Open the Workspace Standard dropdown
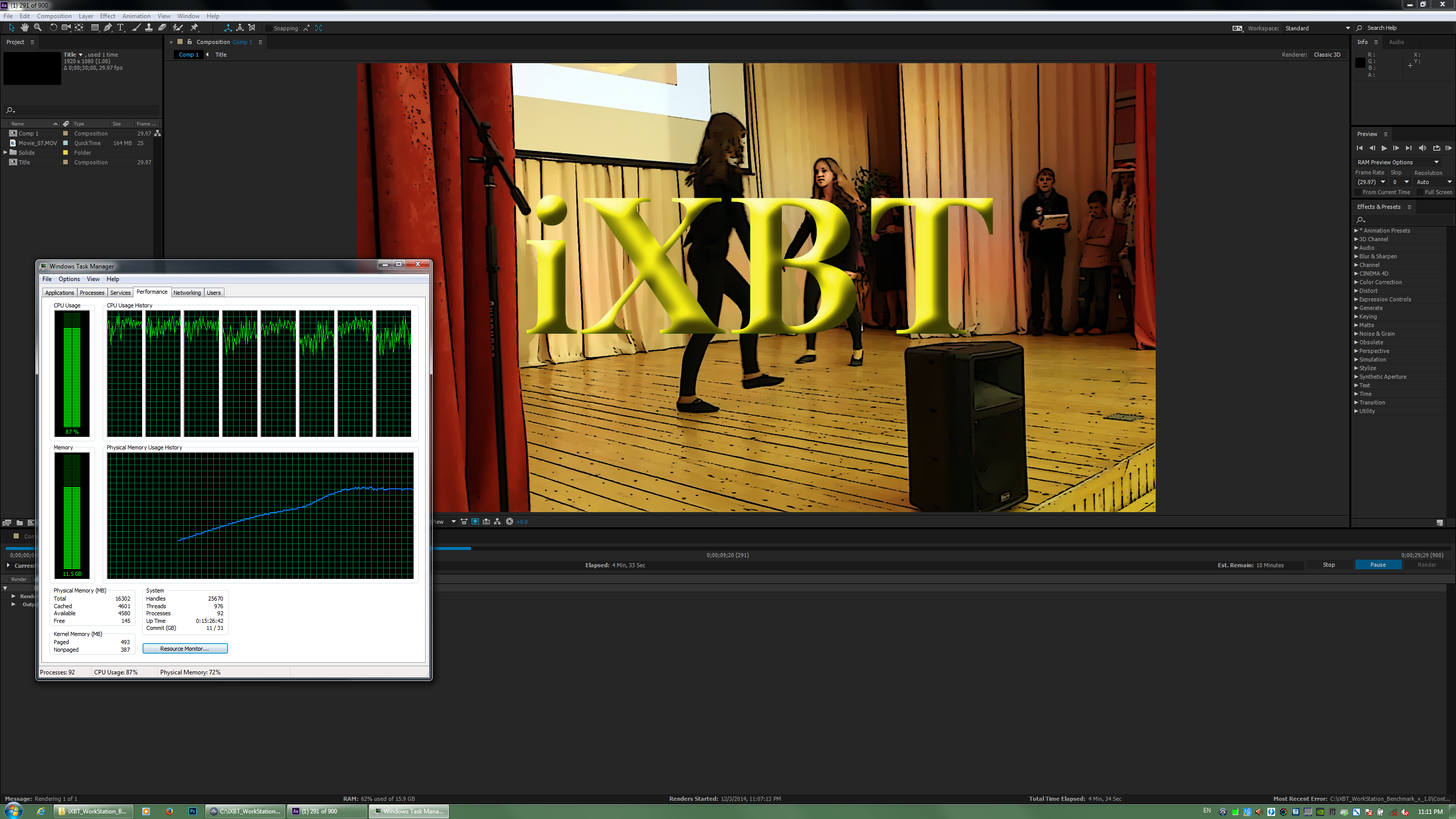1456x819 pixels. [x=1317, y=28]
